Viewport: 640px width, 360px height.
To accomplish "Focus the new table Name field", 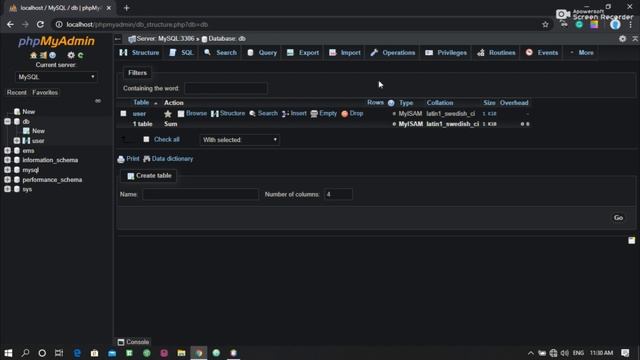I will (200, 194).
